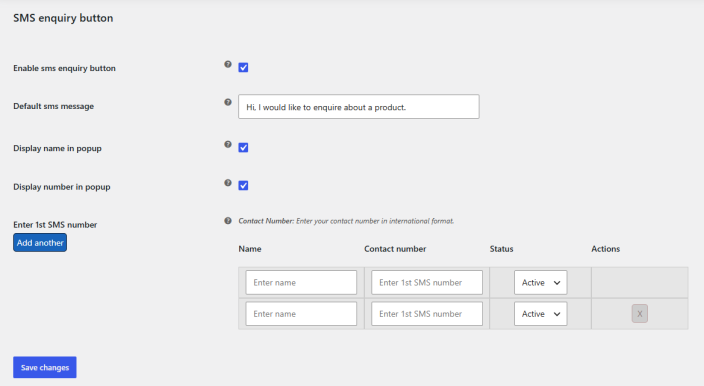Click second row Enter name field
The height and width of the screenshot is (386, 704).
click(x=301, y=314)
